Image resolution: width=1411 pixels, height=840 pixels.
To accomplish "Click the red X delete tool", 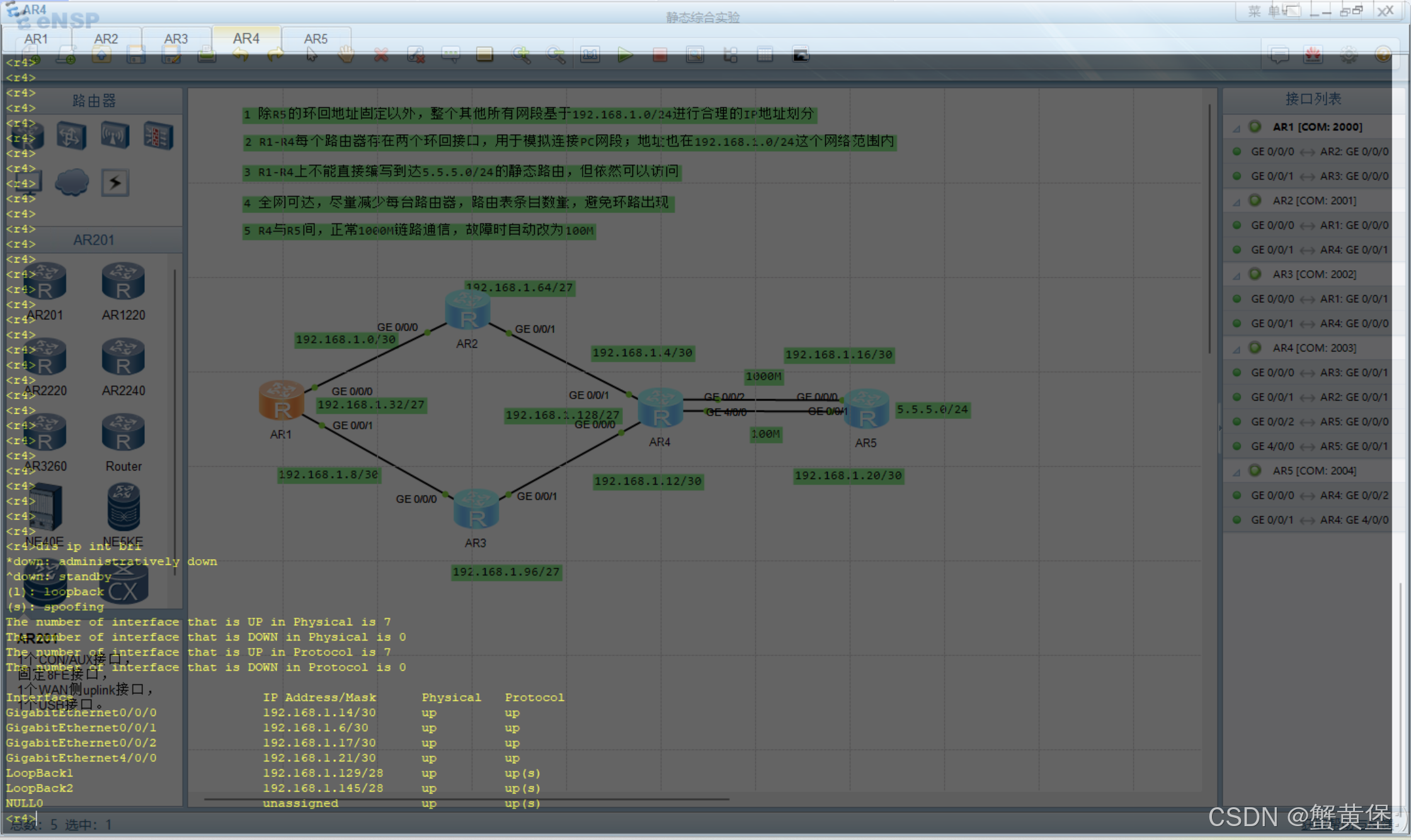I will click(x=380, y=55).
